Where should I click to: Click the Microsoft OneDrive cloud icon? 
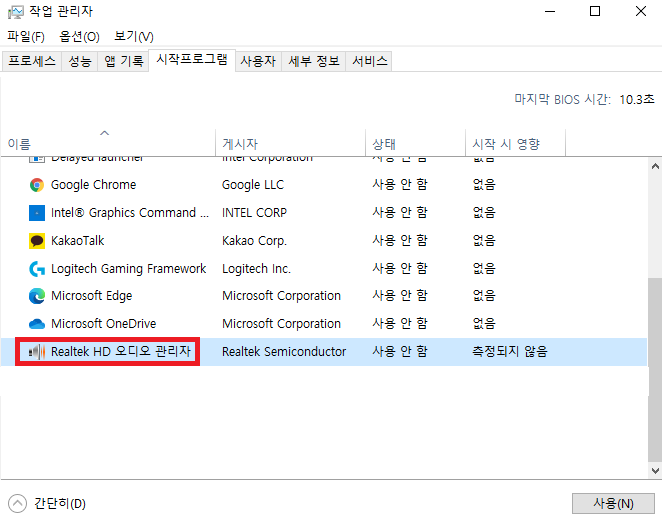(x=37, y=324)
